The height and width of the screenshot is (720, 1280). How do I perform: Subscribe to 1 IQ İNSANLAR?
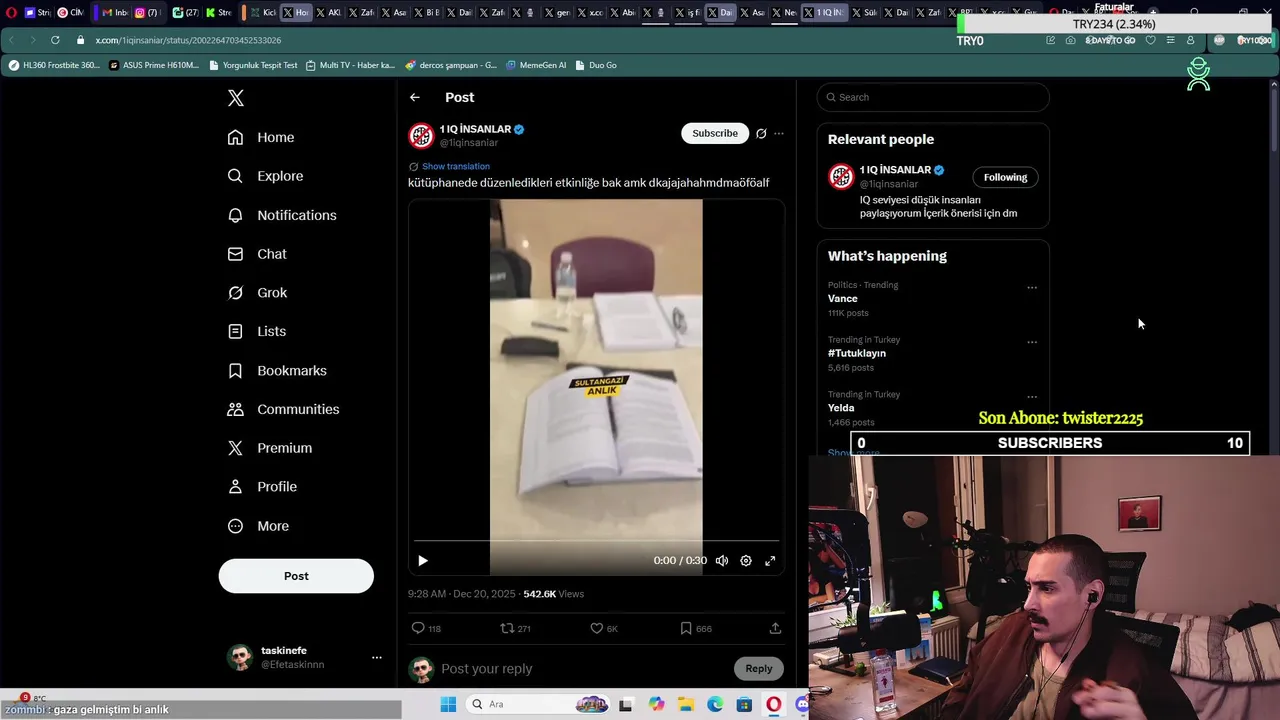[x=715, y=133]
